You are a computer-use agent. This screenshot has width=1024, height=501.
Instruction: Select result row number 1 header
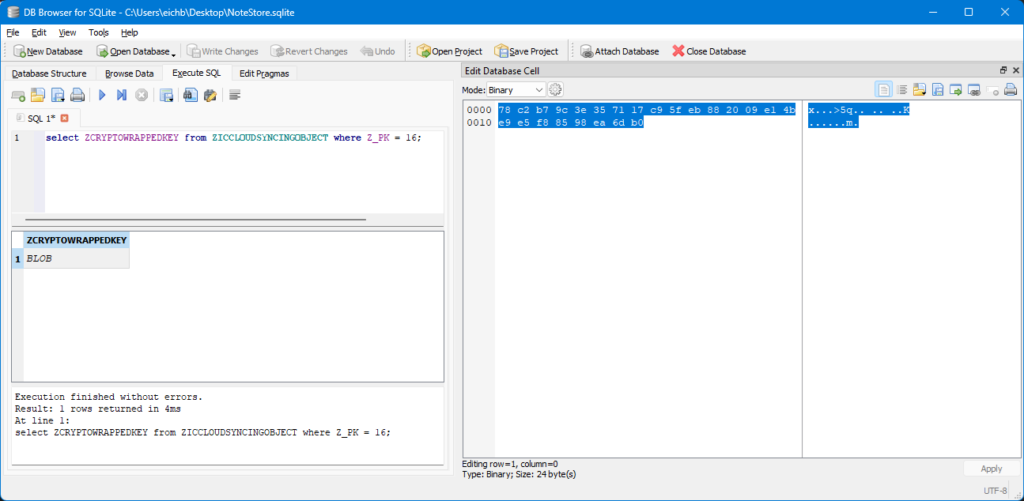tap(18, 259)
